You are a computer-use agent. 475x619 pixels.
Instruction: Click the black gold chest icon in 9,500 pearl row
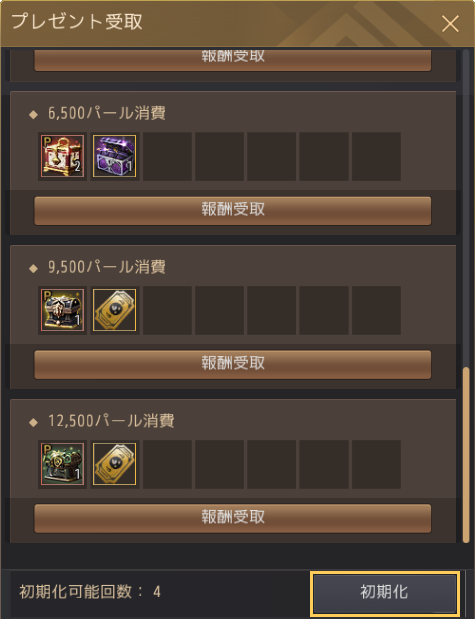[62, 310]
